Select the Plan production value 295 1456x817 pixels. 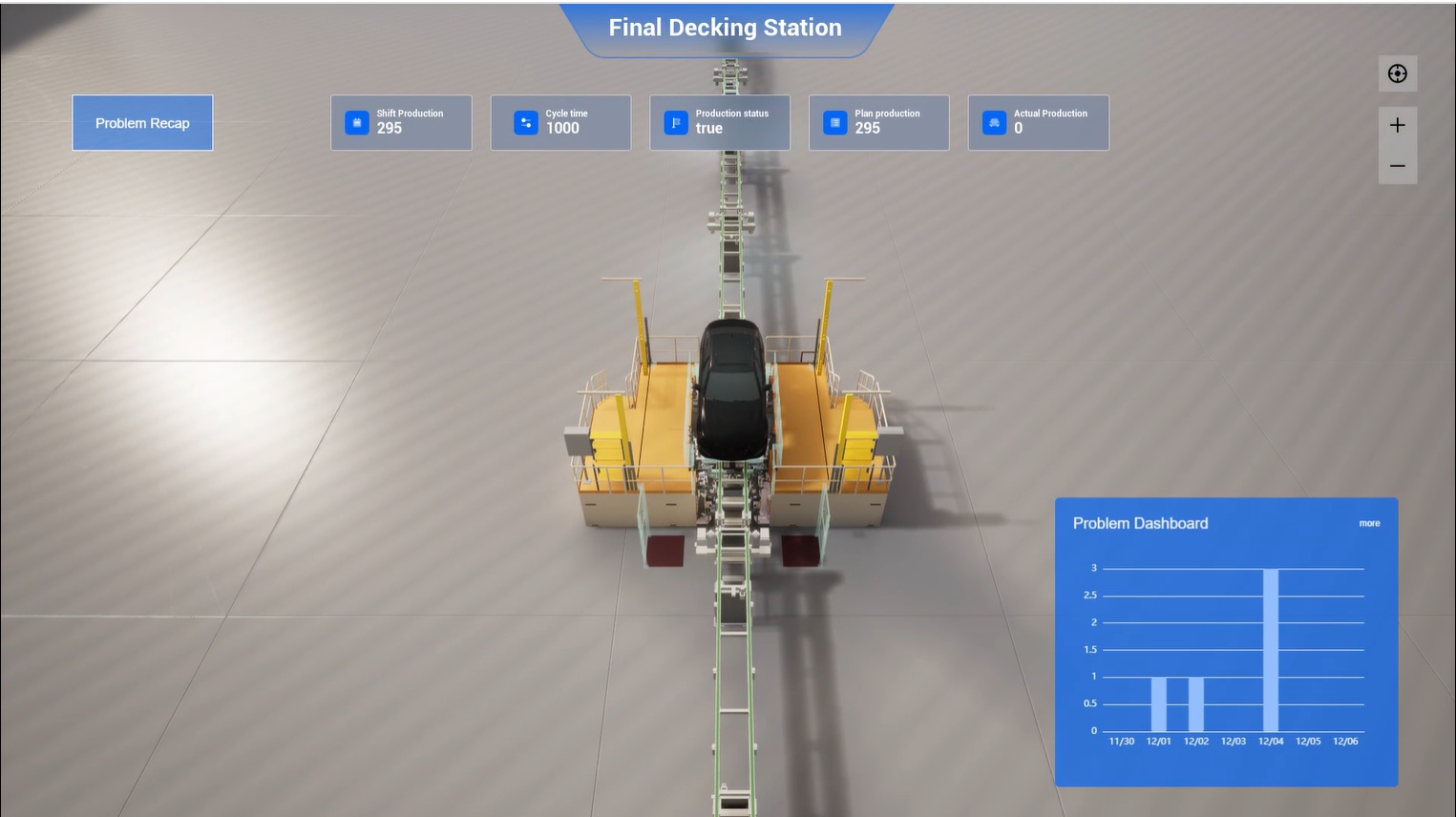[x=868, y=128]
